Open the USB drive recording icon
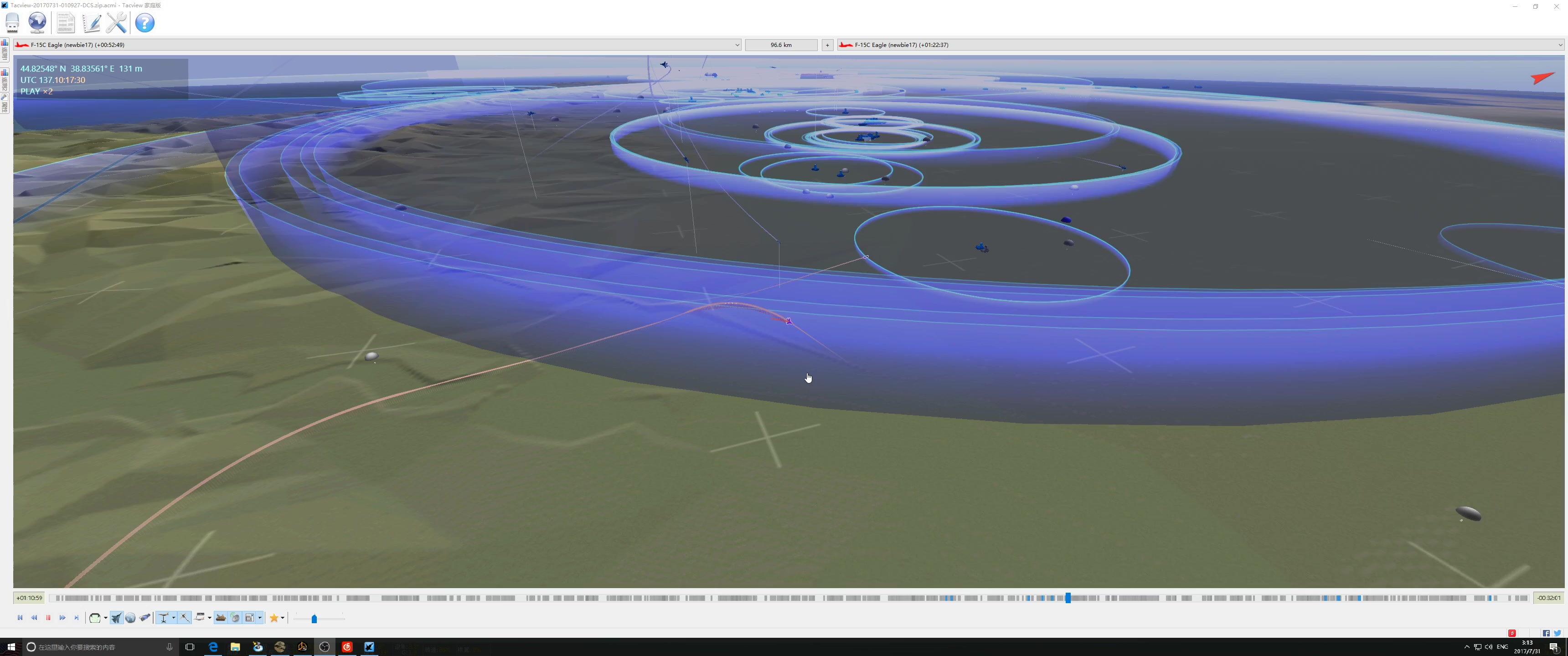The height and width of the screenshot is (656, 1568). 12,23
